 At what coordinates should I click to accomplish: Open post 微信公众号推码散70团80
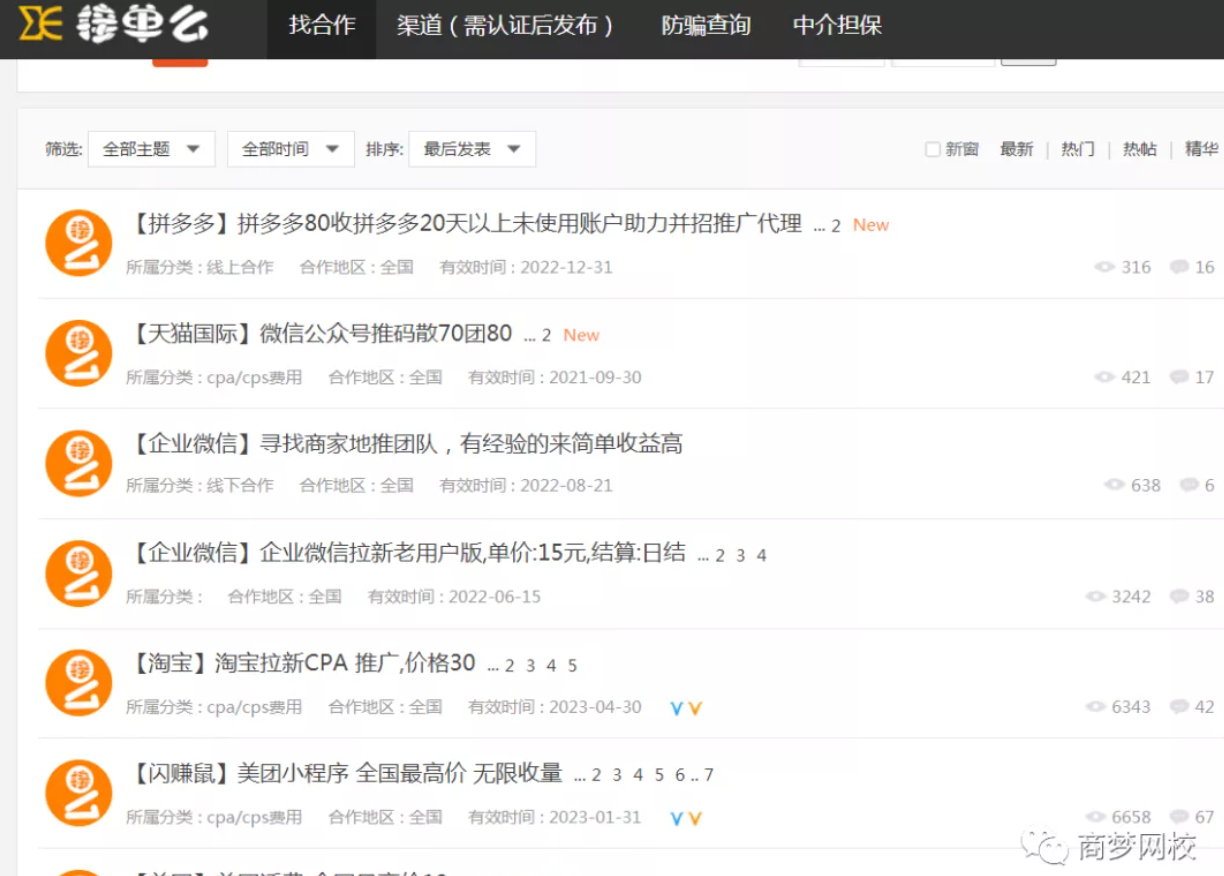tap(385, 334)
